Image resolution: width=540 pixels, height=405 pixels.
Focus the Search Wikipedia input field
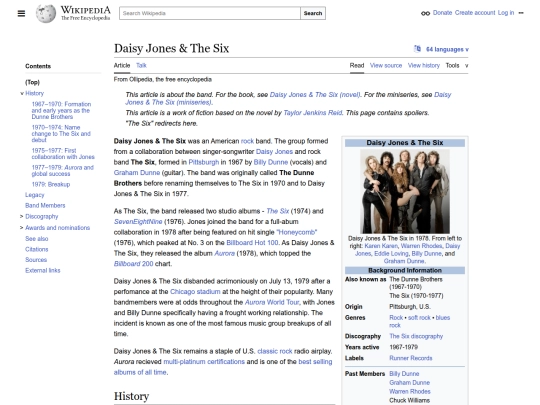coord(210,13)
